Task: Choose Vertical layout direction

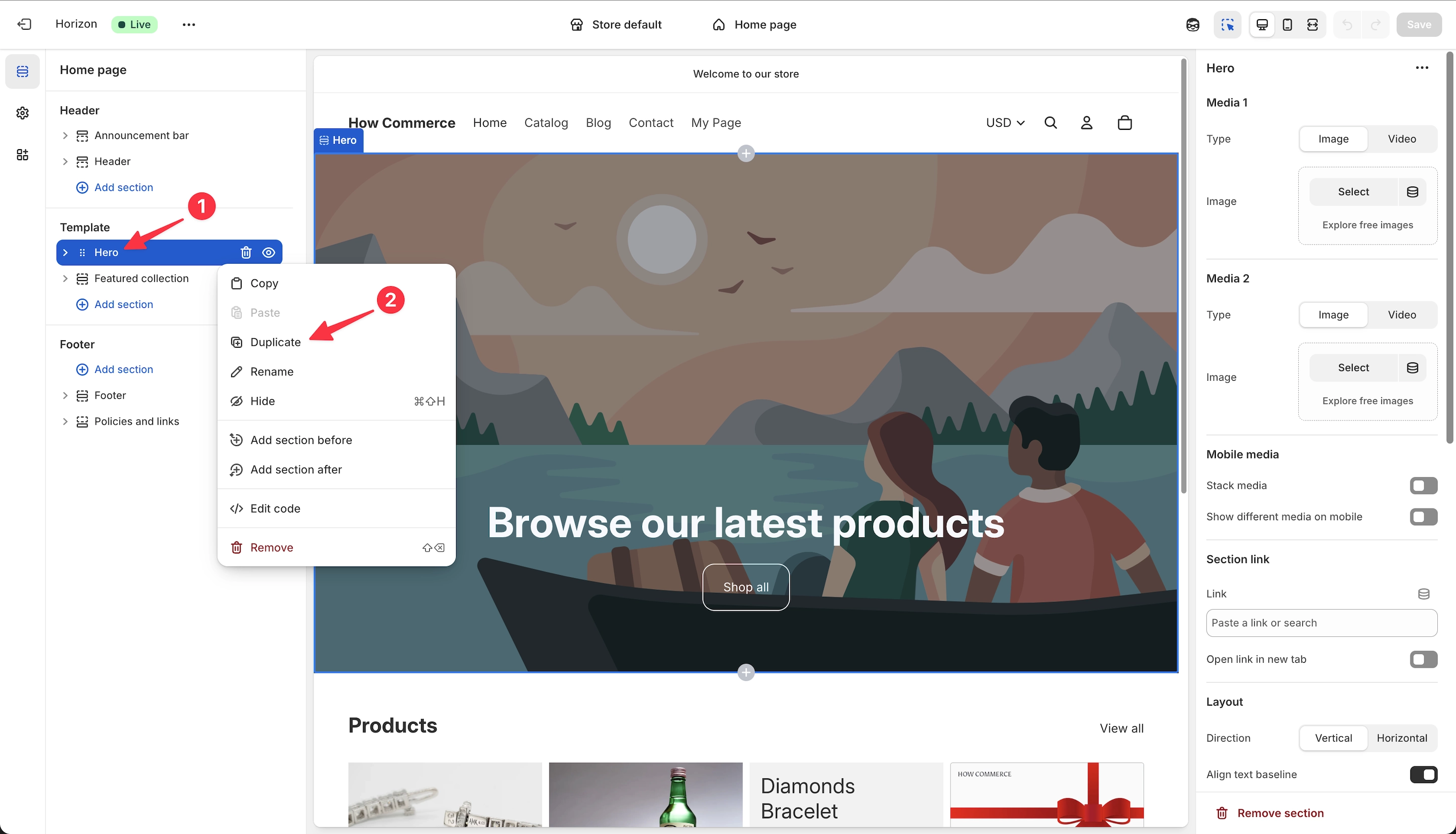Action: click(1333, 738)
